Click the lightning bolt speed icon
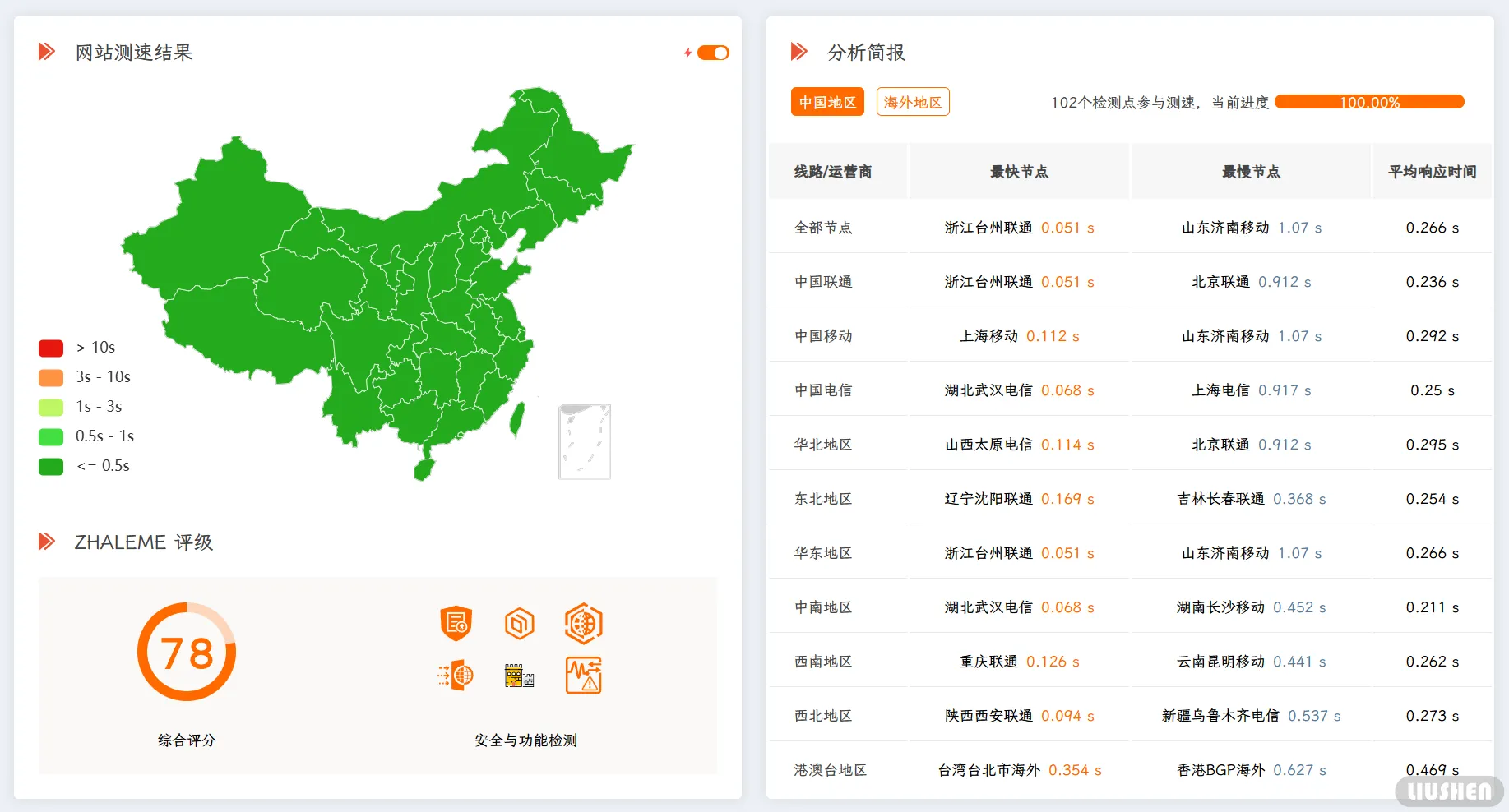Viewport: 1509px width, 812px height. [x=688, y=52]
